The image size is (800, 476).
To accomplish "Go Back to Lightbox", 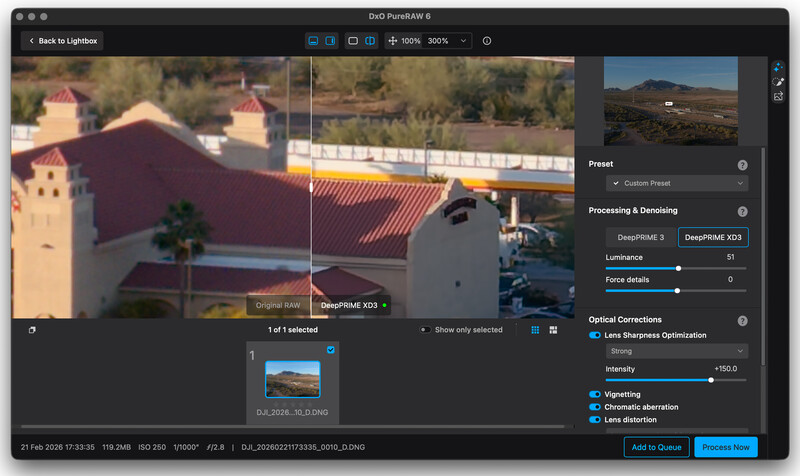I will point(62,41).
